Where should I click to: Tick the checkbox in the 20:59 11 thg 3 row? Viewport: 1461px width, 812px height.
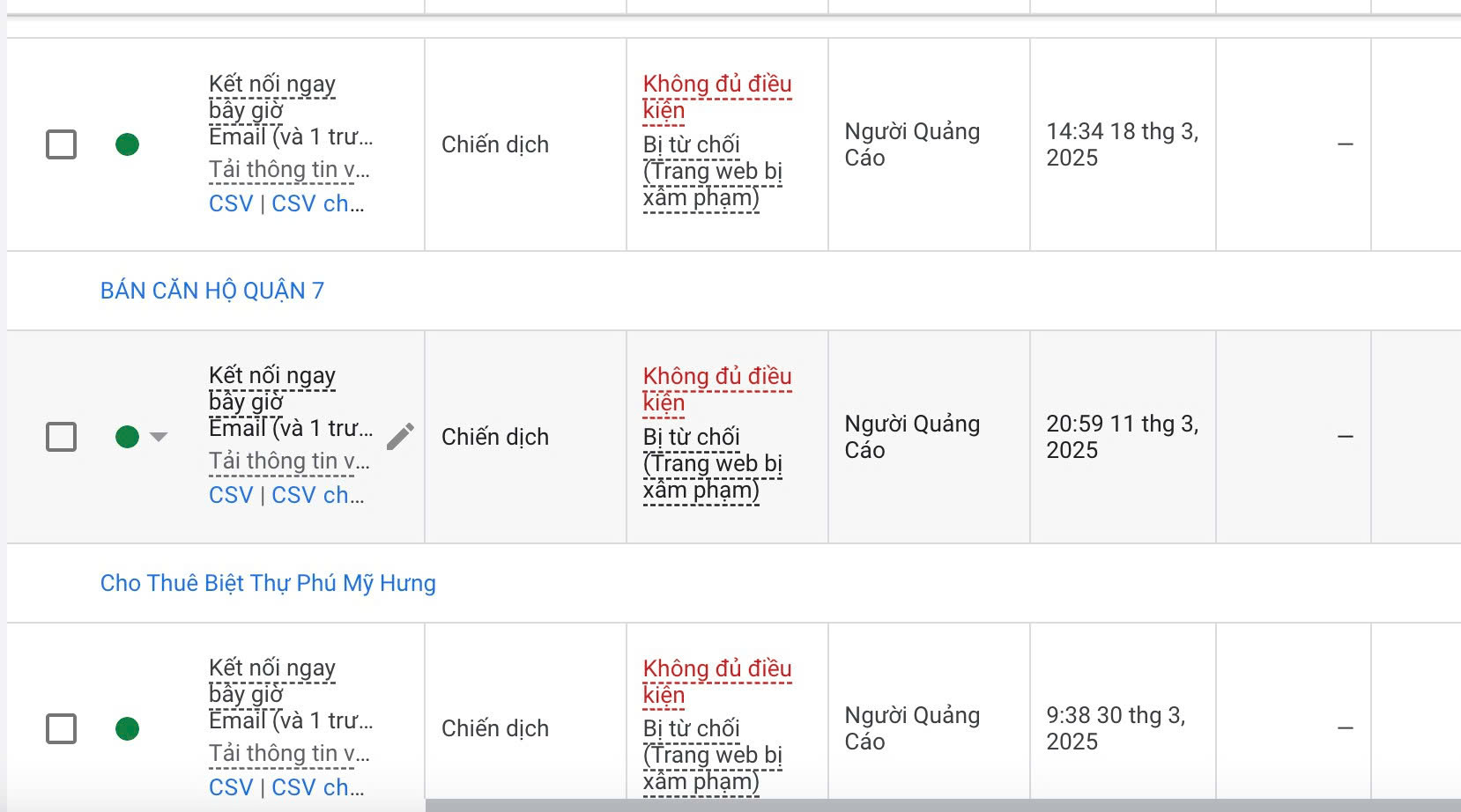click(x=61, y=437)
